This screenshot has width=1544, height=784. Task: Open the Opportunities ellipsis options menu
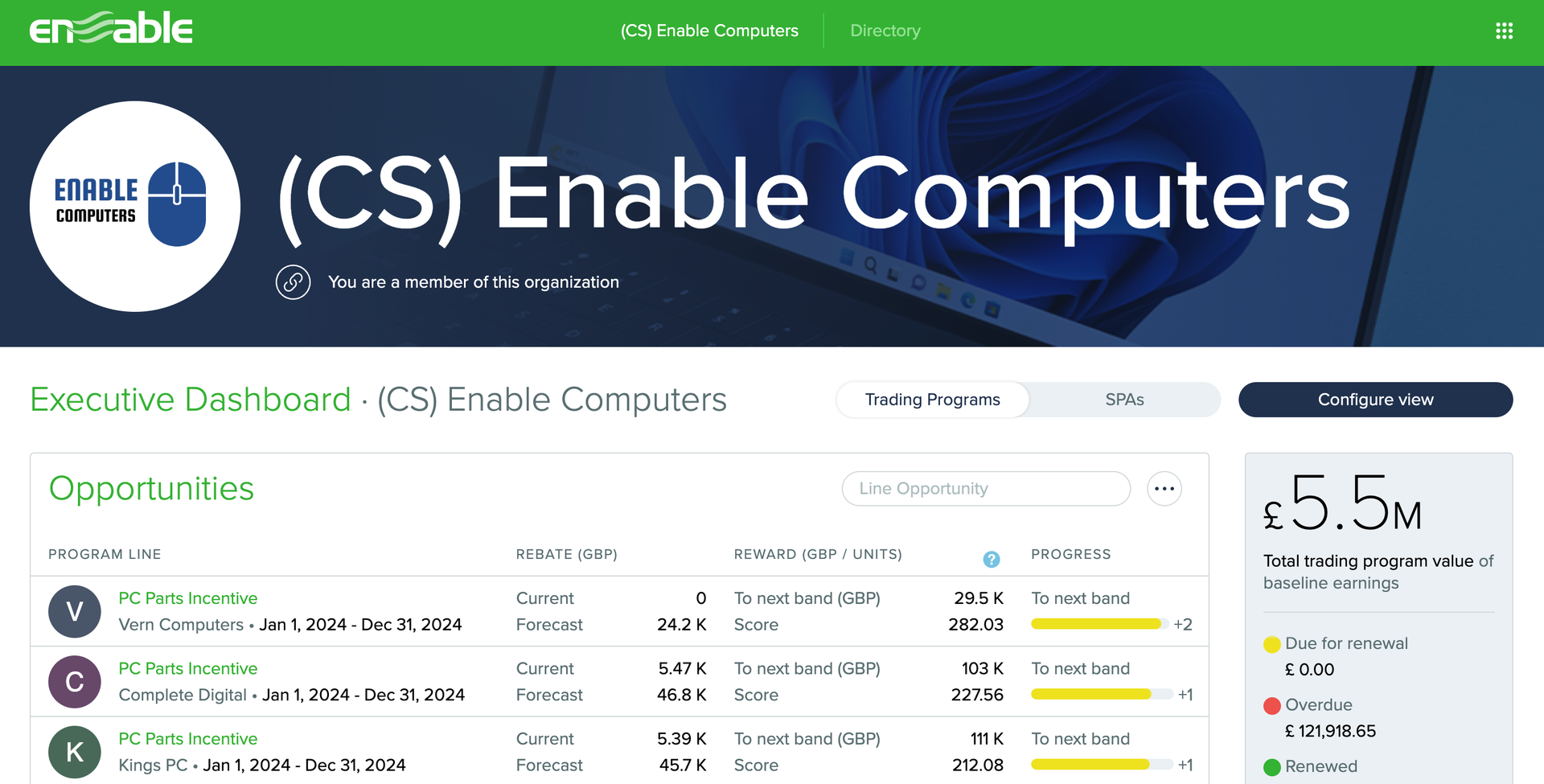point(1164,488)
